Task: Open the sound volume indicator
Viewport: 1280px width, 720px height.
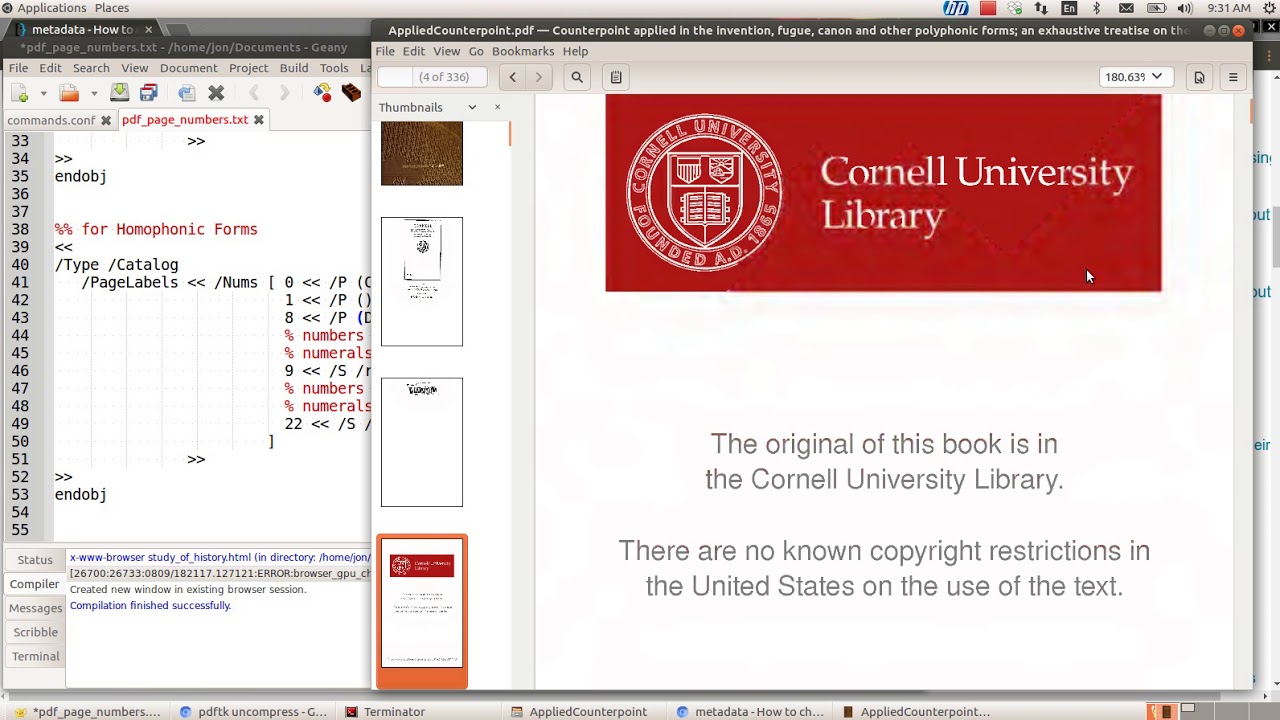Action: pos(1185,8)
